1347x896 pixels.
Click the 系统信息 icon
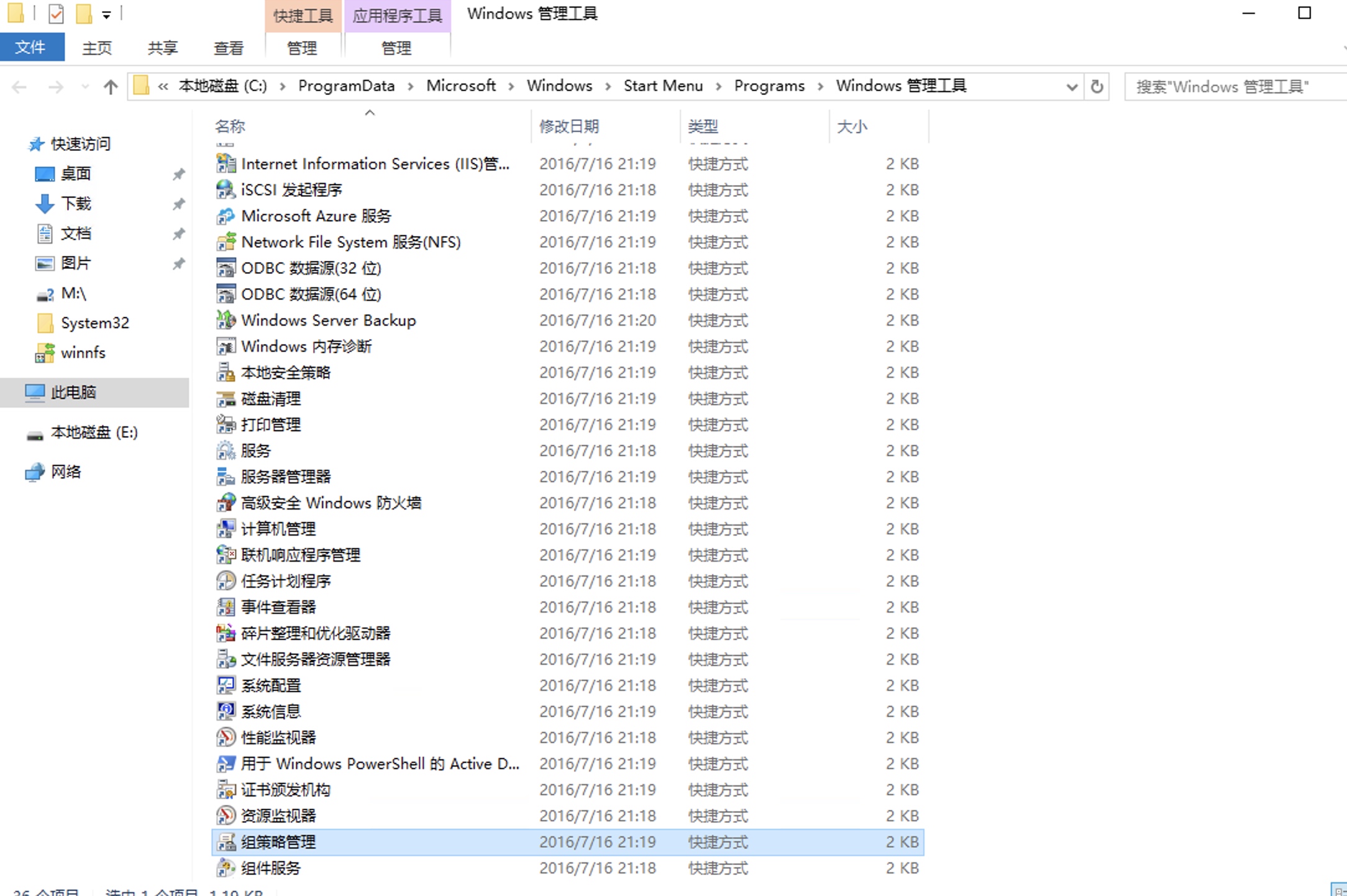coord(226,711)
